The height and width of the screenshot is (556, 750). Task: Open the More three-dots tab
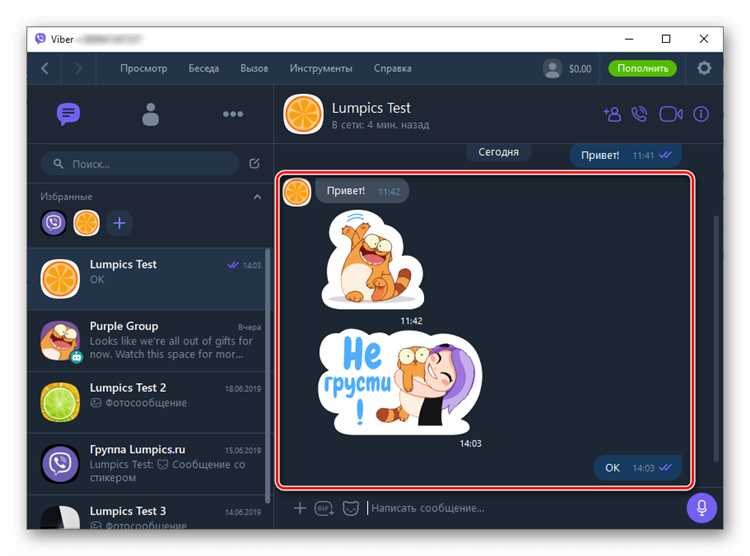tap(233, 114)
